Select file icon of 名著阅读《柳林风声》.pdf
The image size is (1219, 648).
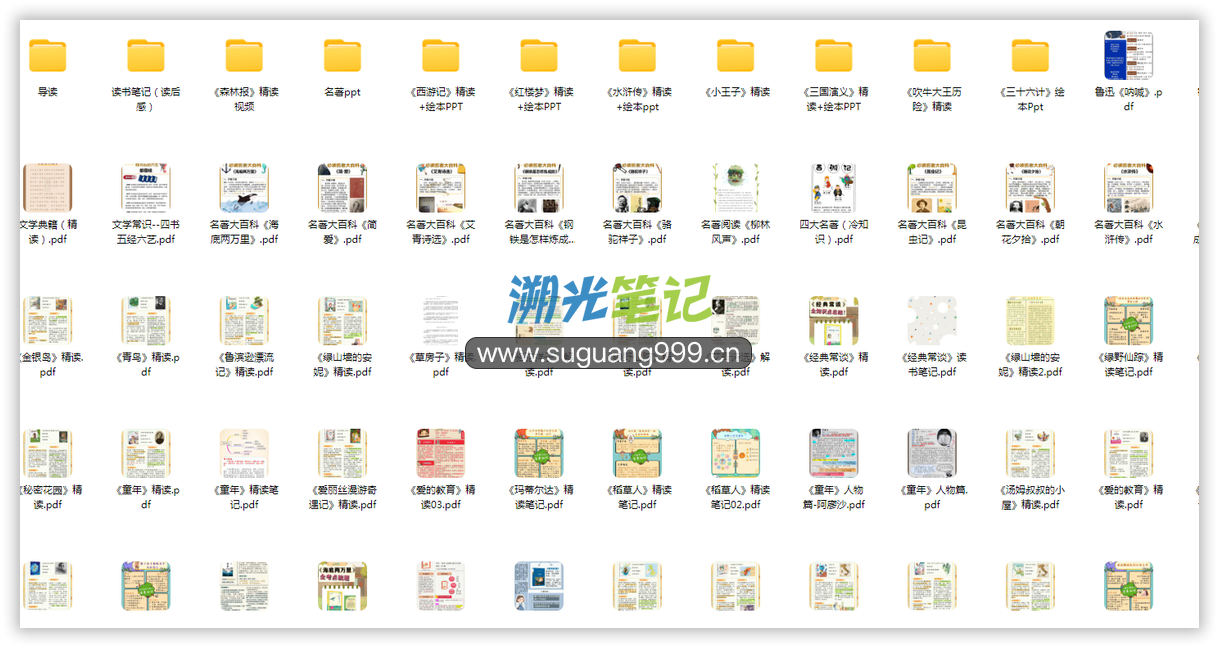pyautogui.click(x=735, y=188)
